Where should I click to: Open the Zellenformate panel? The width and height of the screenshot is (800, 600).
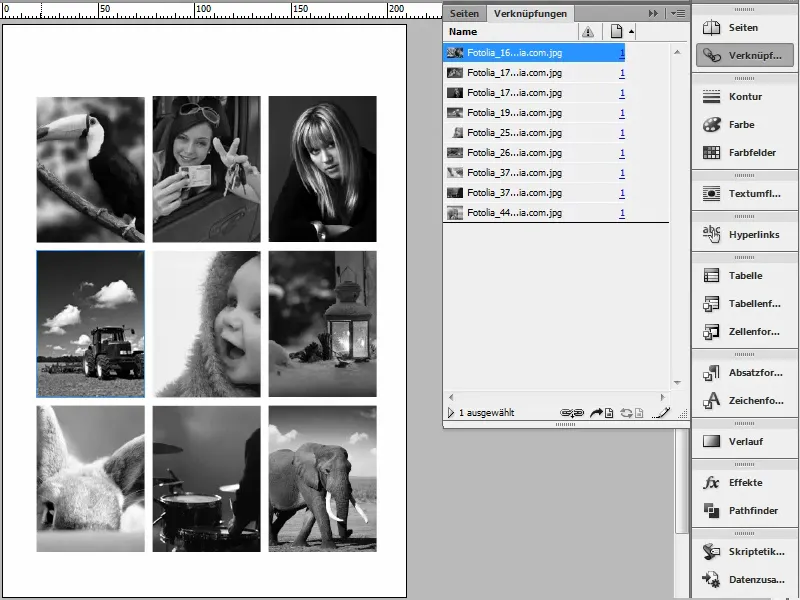[x=744, y=332]
